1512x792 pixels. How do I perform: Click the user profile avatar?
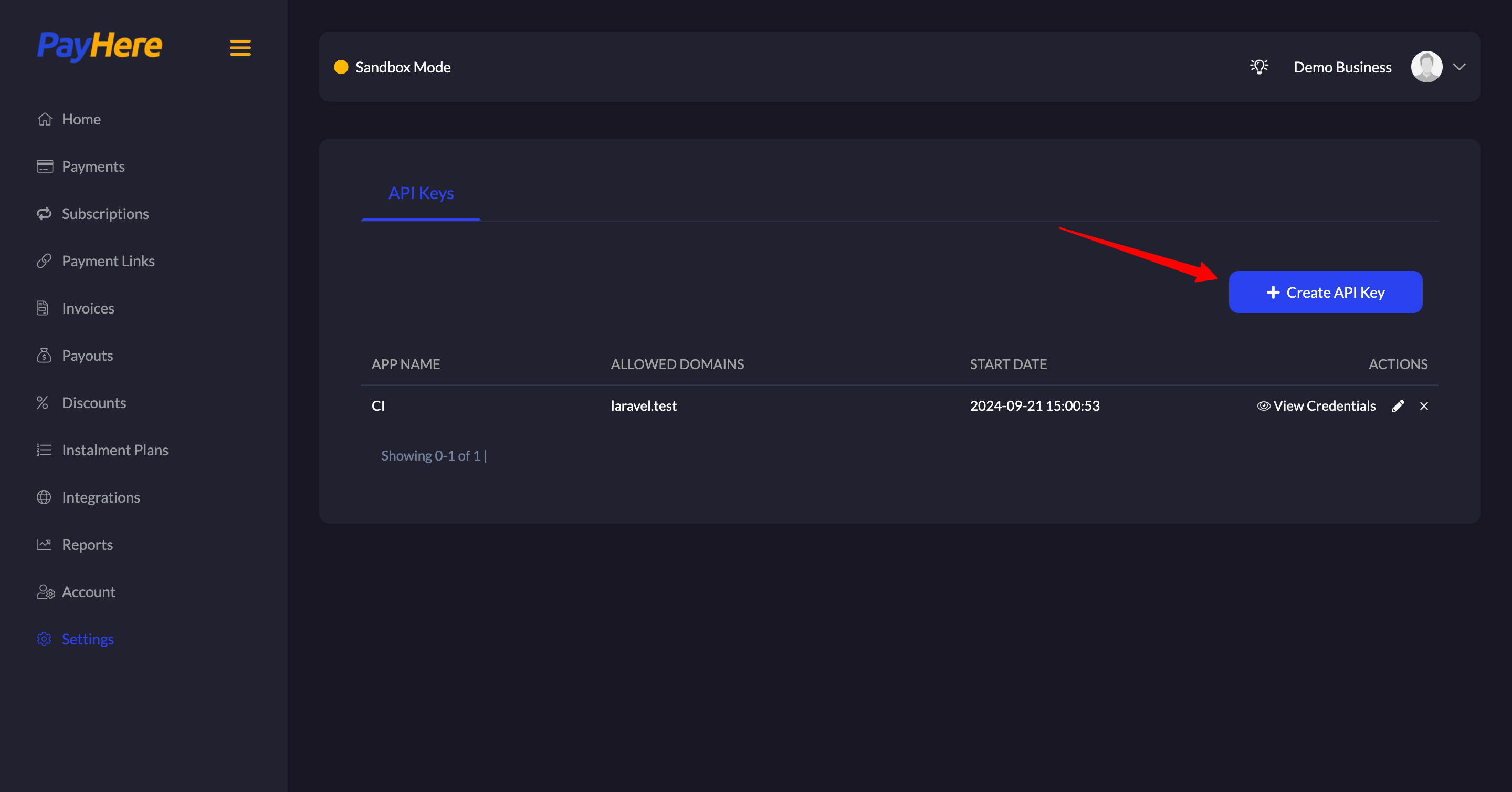click(1426, 67)
